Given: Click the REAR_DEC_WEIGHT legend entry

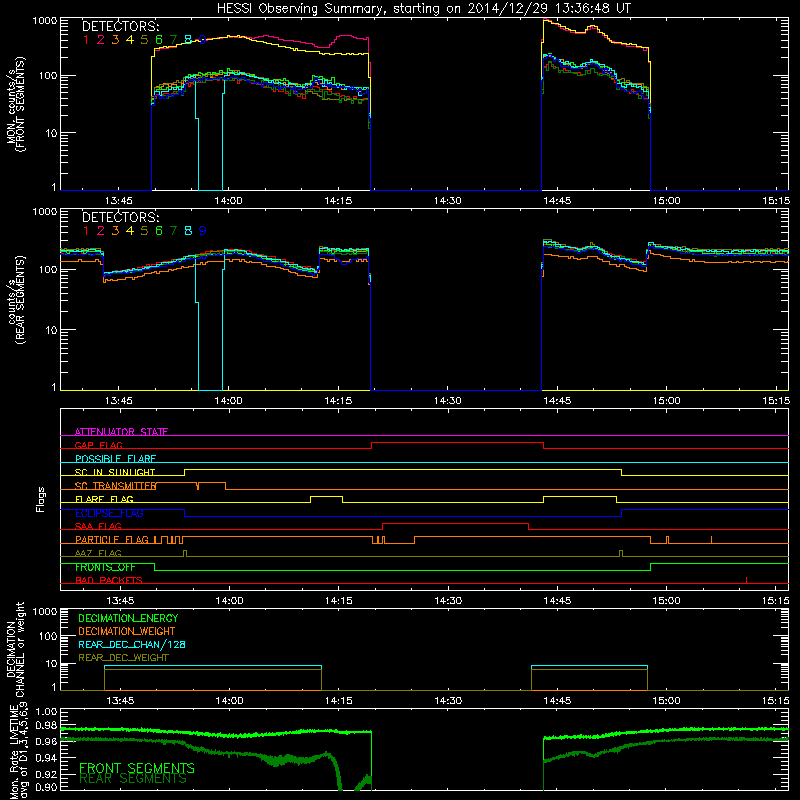Looking at the screenshot, I should pyautogui.click(x=123, y=658).
